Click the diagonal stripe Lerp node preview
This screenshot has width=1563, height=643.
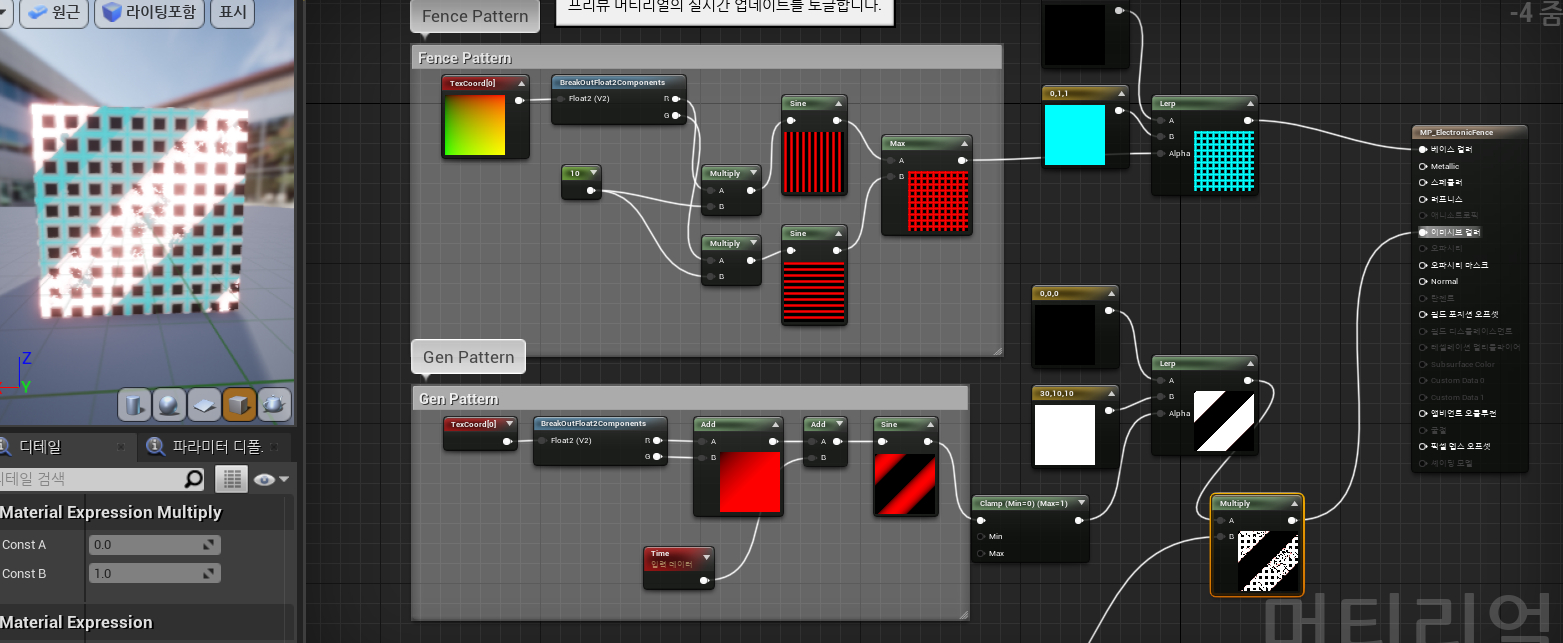pos(1224,421)
